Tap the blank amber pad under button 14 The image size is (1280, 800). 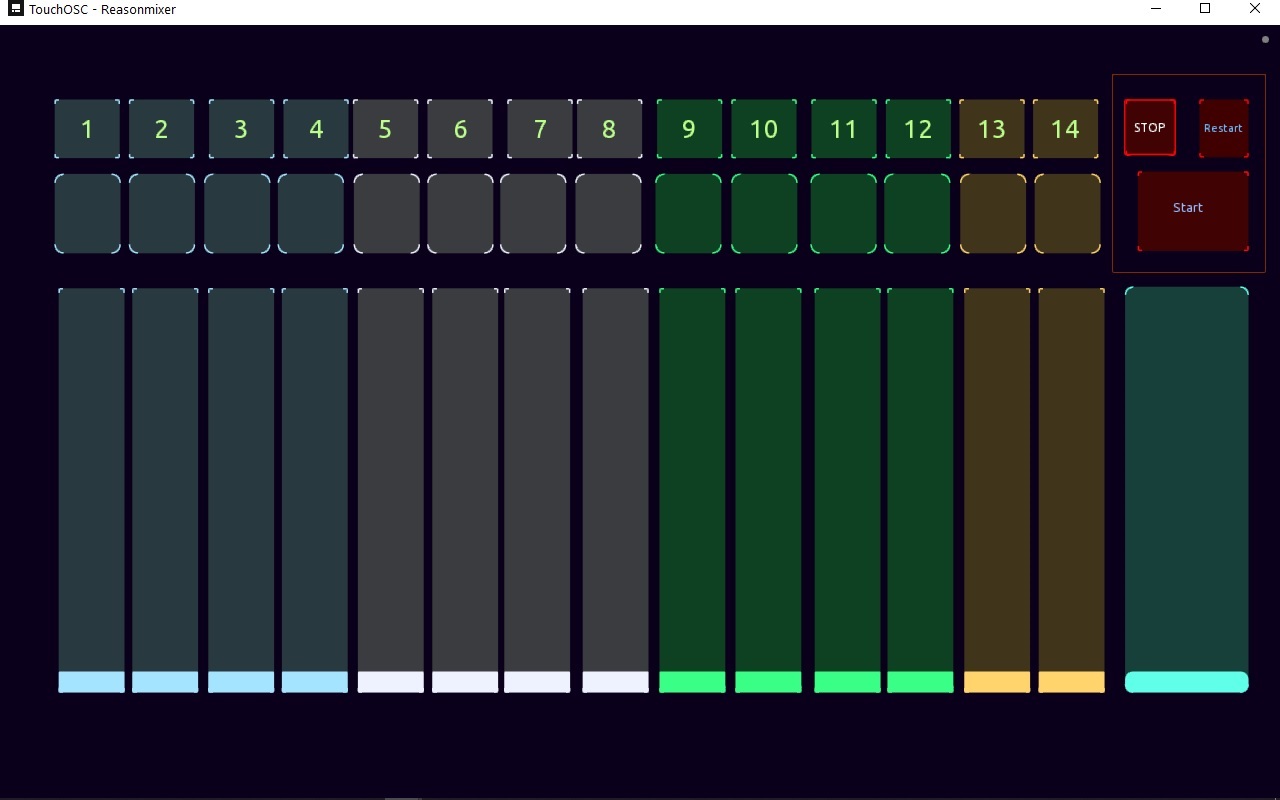(x=1067, y=214)
